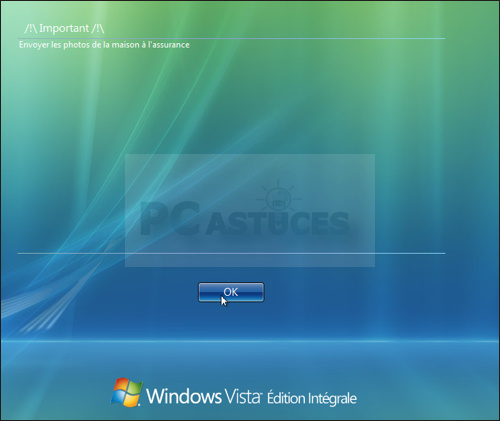Click the translucent watermark rectangle's top-left corner area
500x421 pixels.
pos(133,162)
